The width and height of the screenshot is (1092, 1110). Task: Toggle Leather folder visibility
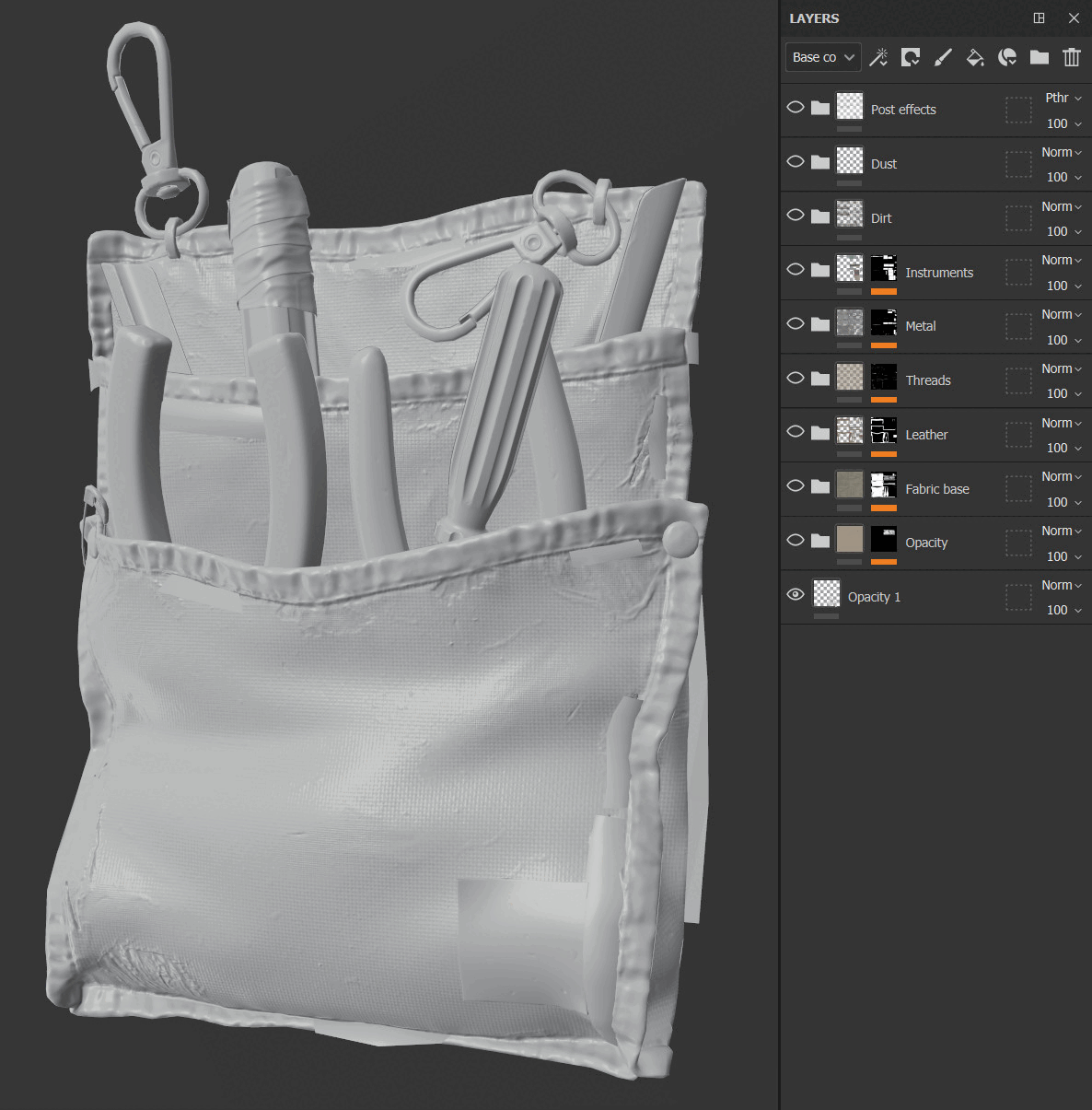pos(796,431)
